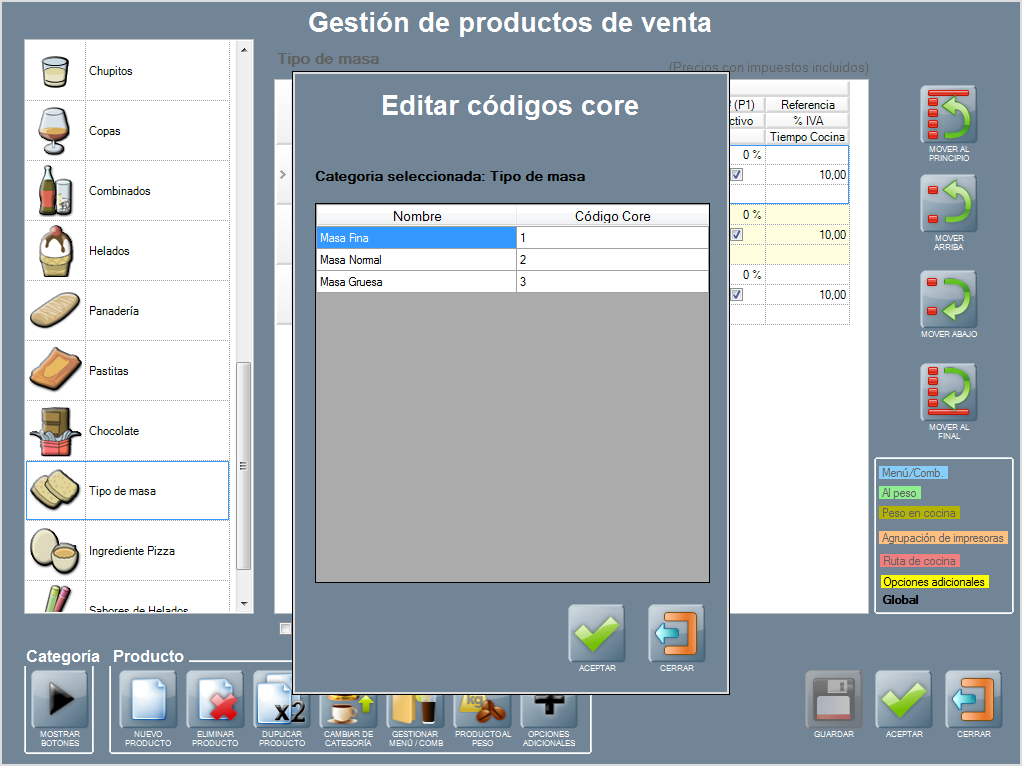Viewport: 1022px width, 766px height.
Task: Select the Helados category
Action: tap(127, 251)
